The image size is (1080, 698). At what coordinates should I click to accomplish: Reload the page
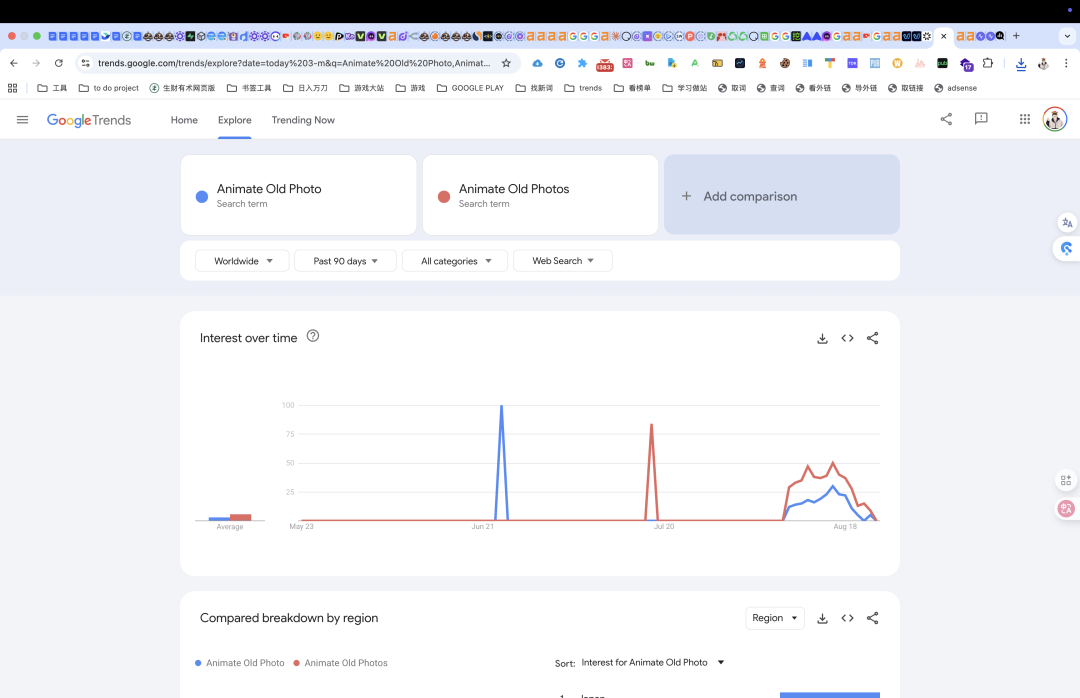tap(59, 63)
